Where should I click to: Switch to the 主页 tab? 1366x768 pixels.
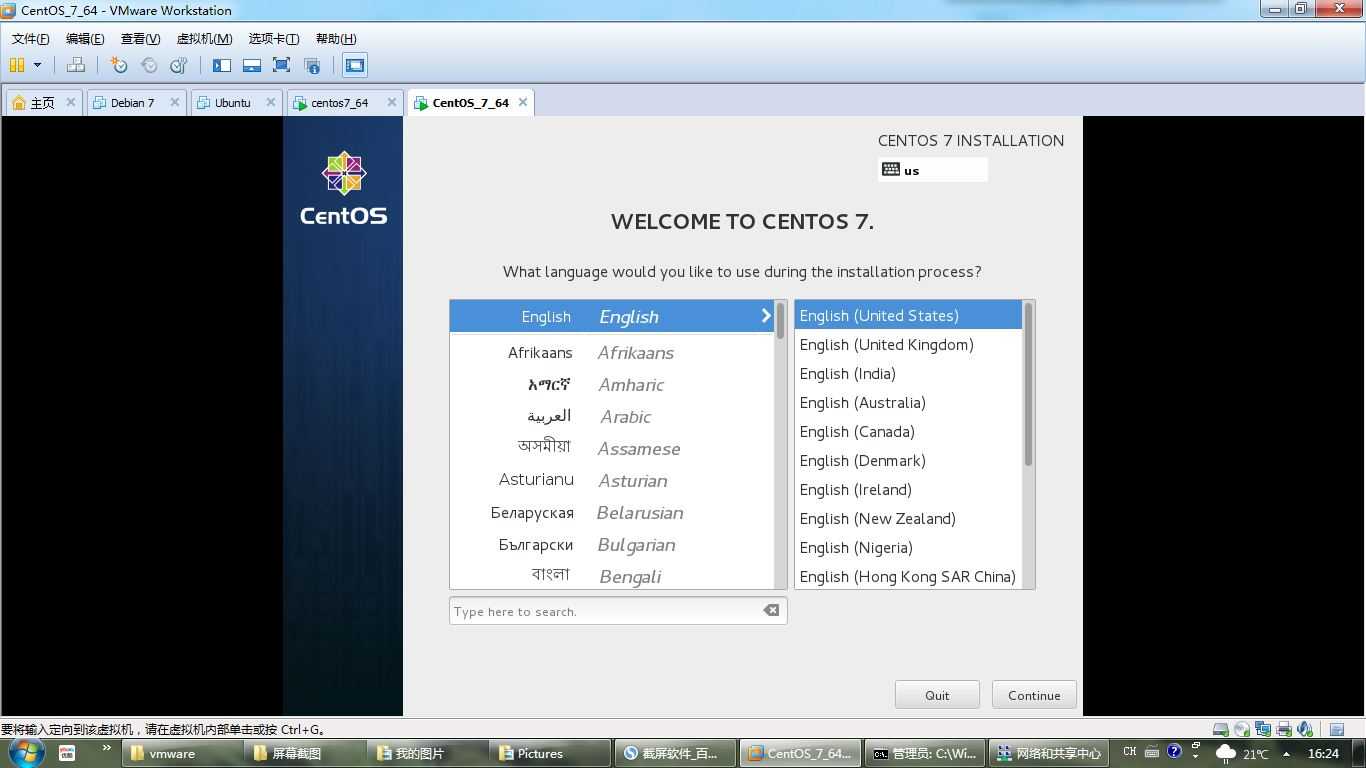coord(43,102)
